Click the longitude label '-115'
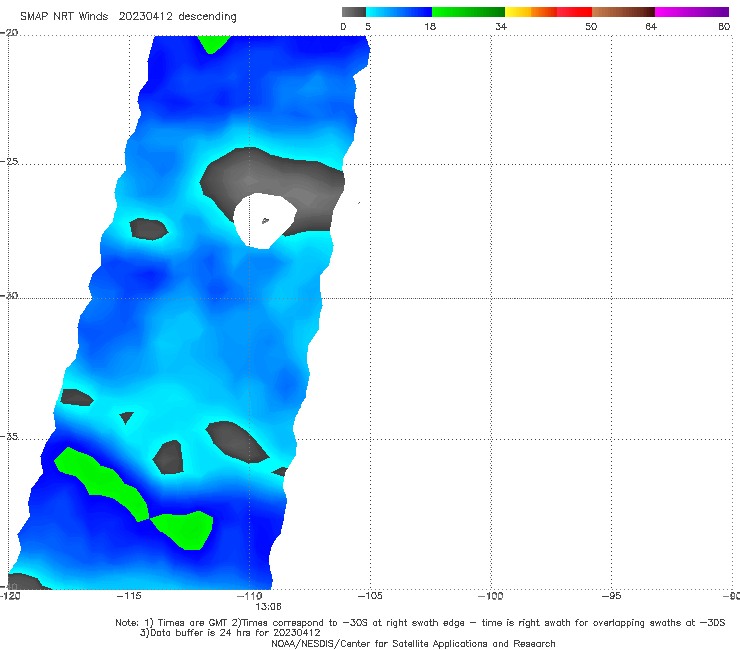Screen dimensions: 740x650 129,596
